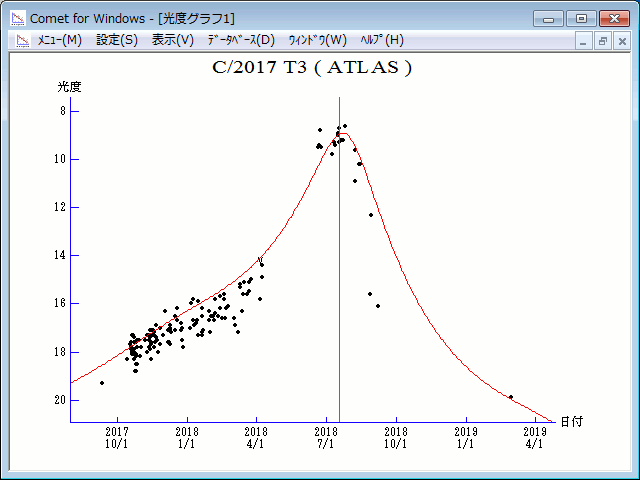
Task: Click the C/2017 T3 (ATLAS) graph title
Action: (x=312, y=68)
